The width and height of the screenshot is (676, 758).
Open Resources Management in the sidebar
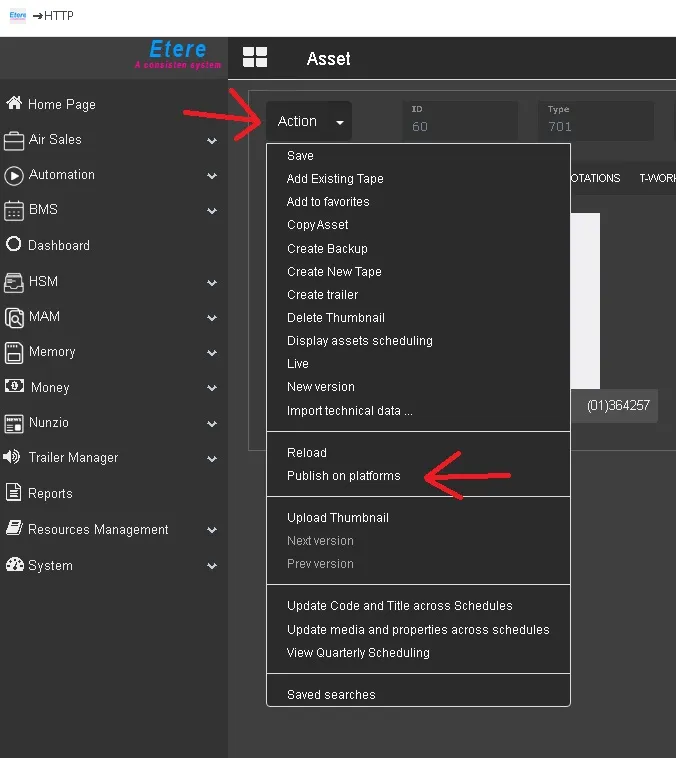(x=98, y=530)
